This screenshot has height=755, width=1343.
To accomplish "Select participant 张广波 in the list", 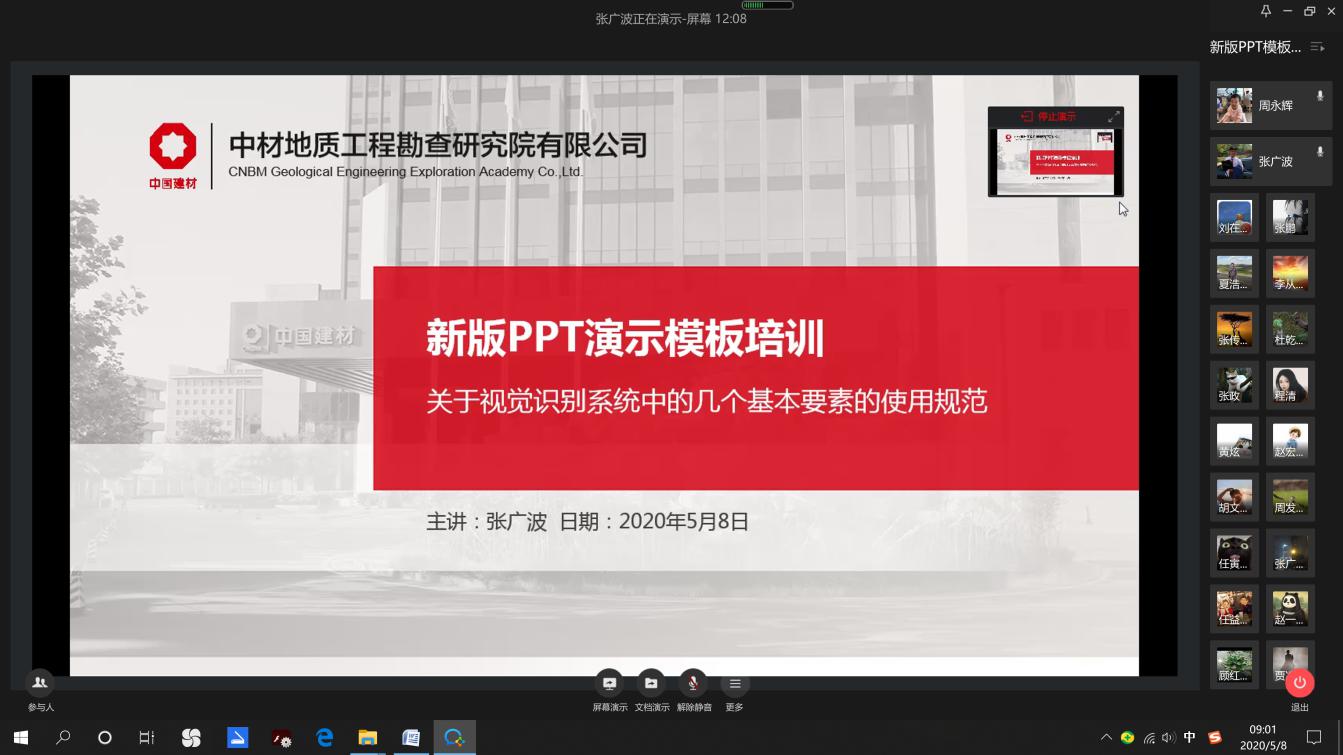I will [x=1270, y=161].
